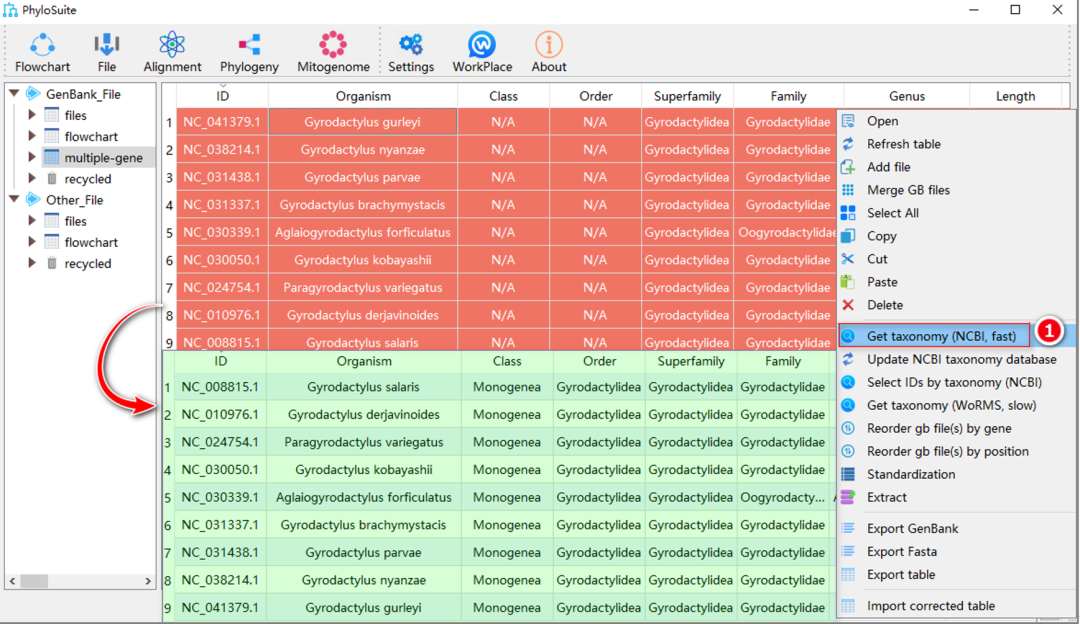Click the Copy icon in context menu
The image size is (1080, 624).
coord(849,236)
